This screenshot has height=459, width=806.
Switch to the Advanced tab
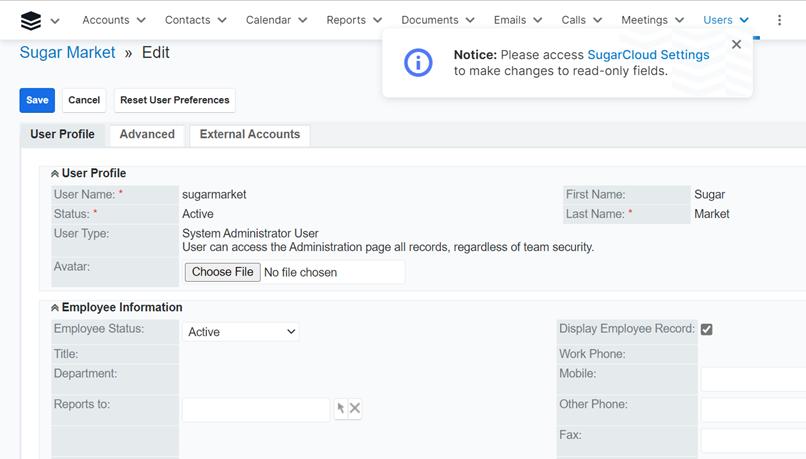(x=147, y=135)
